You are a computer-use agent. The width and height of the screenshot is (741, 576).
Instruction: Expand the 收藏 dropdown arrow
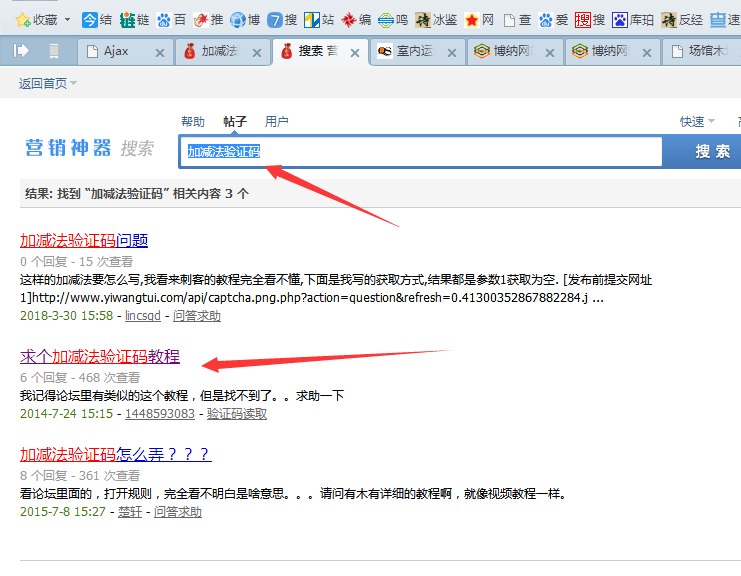pos(67,19)
